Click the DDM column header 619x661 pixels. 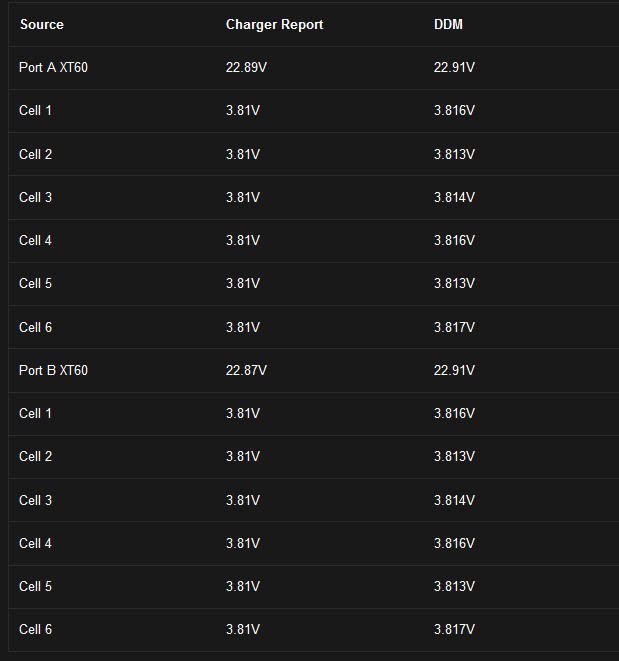pyautogui.click(x=448, y=24)
